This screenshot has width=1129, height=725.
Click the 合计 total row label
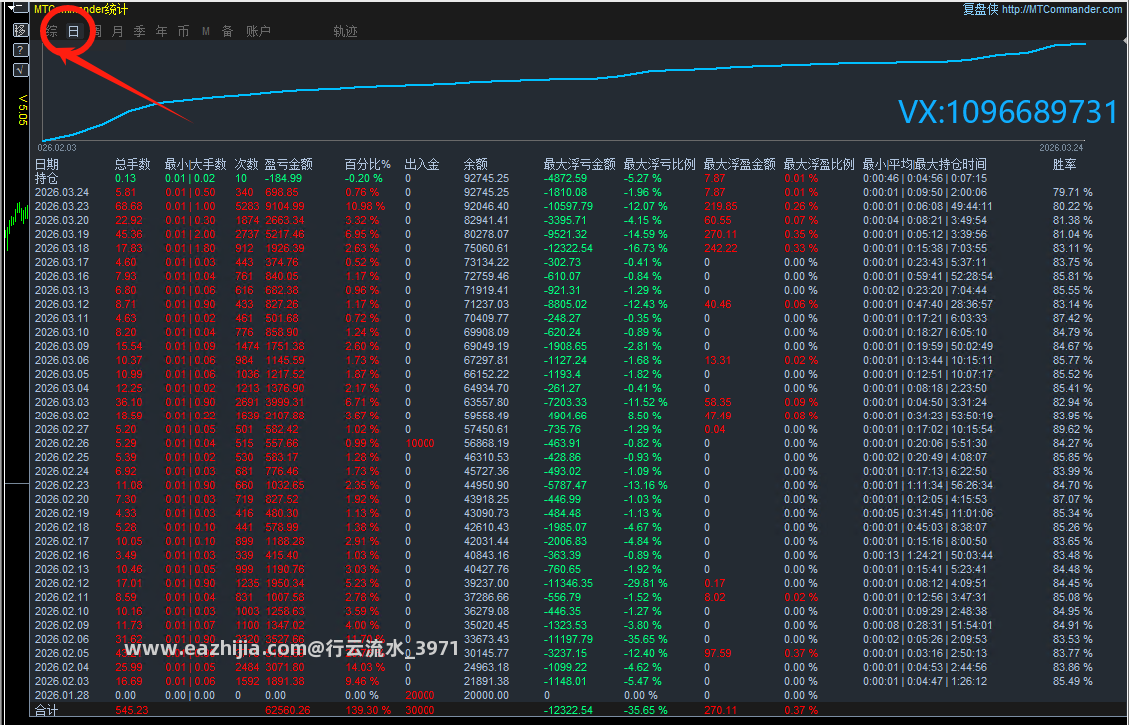pyautogui.click(x=47, y=711)
